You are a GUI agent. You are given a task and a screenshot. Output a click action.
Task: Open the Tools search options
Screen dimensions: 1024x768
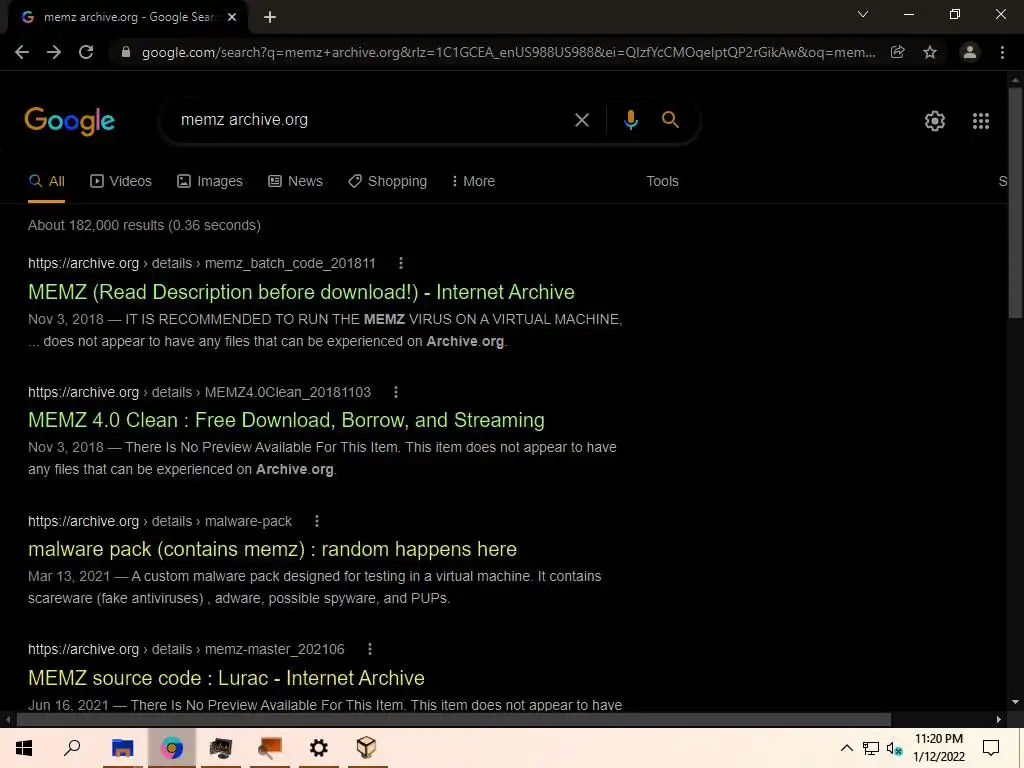(662, 182)
